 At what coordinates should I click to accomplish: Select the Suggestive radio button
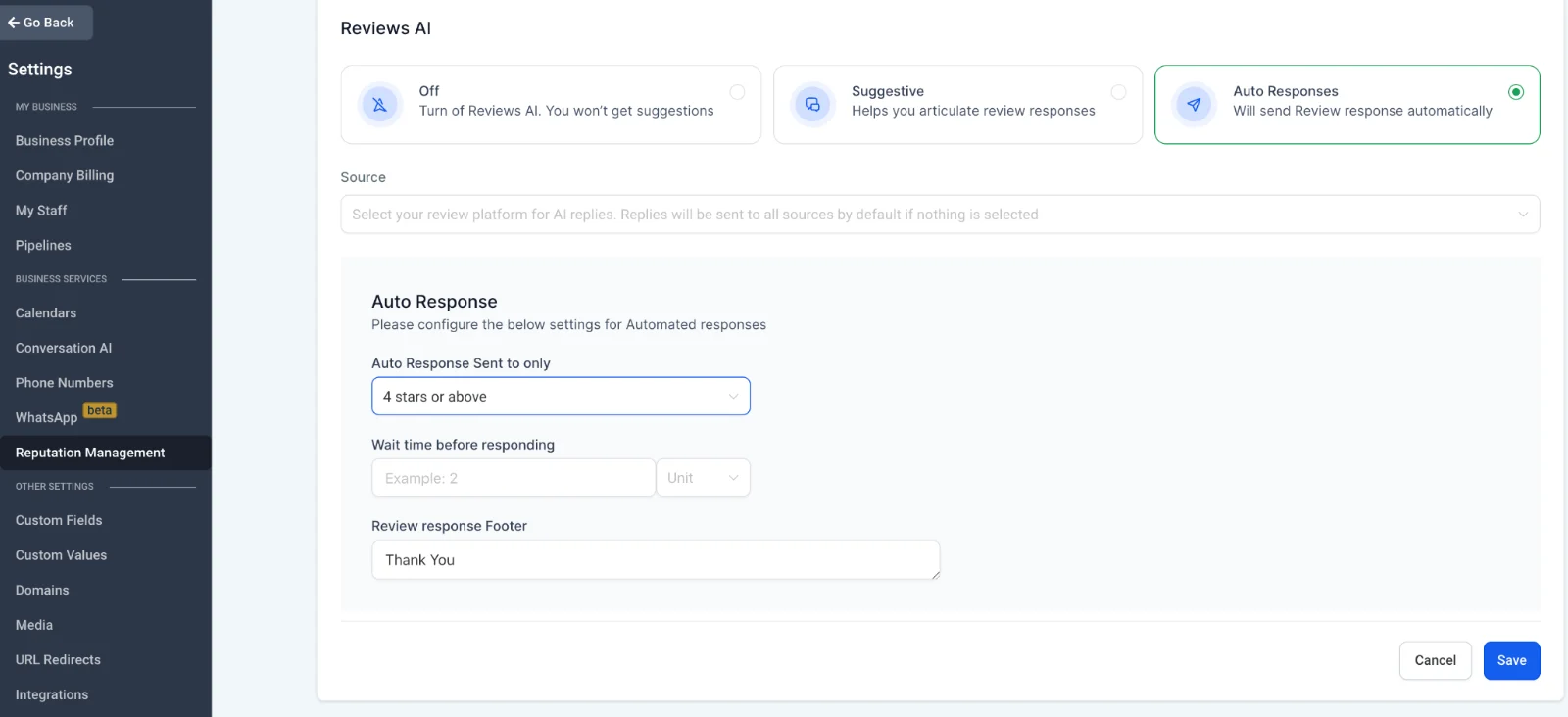[x=1118, y=92]
